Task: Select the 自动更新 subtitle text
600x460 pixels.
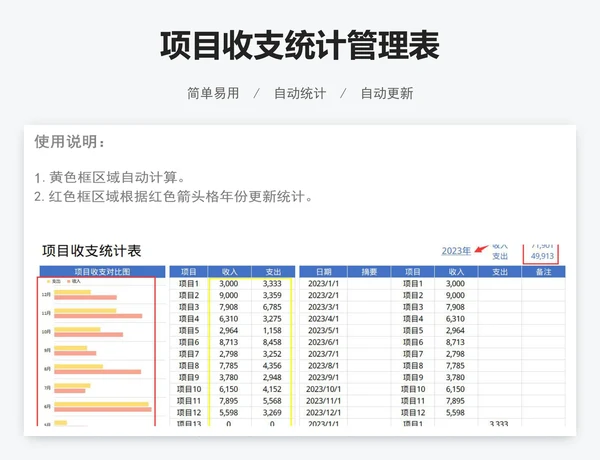Action: (x=387, y=93)
